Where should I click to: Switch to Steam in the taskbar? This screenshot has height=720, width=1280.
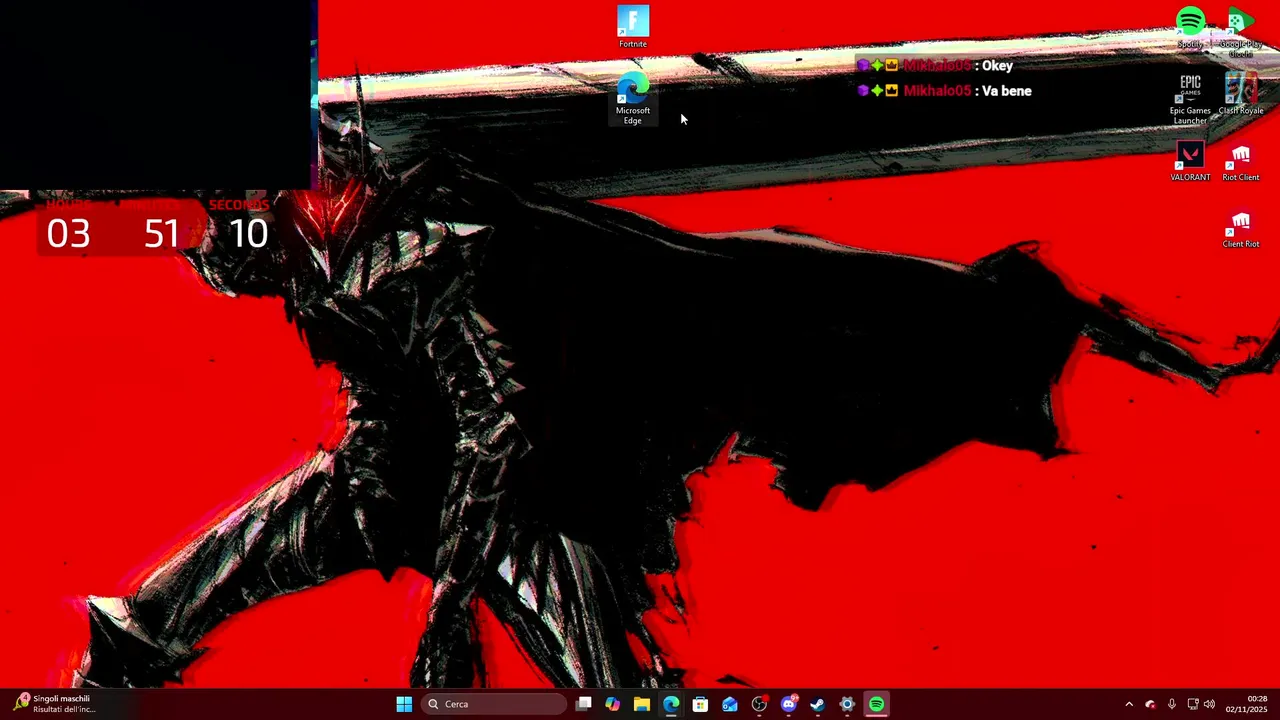(x=818, y=704)
